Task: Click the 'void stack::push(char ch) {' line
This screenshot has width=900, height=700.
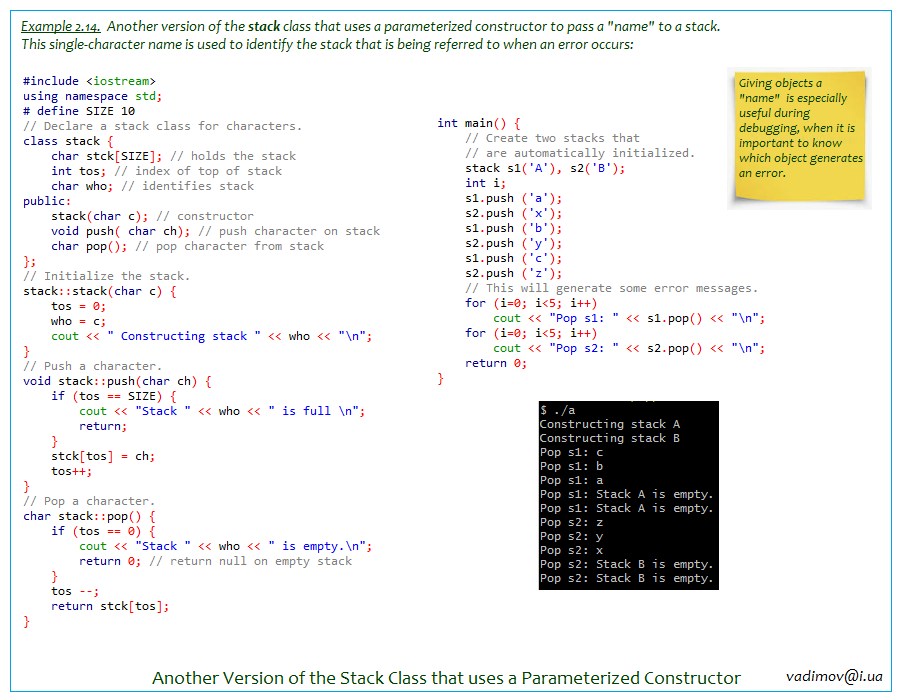Action: tap(117, 381)
